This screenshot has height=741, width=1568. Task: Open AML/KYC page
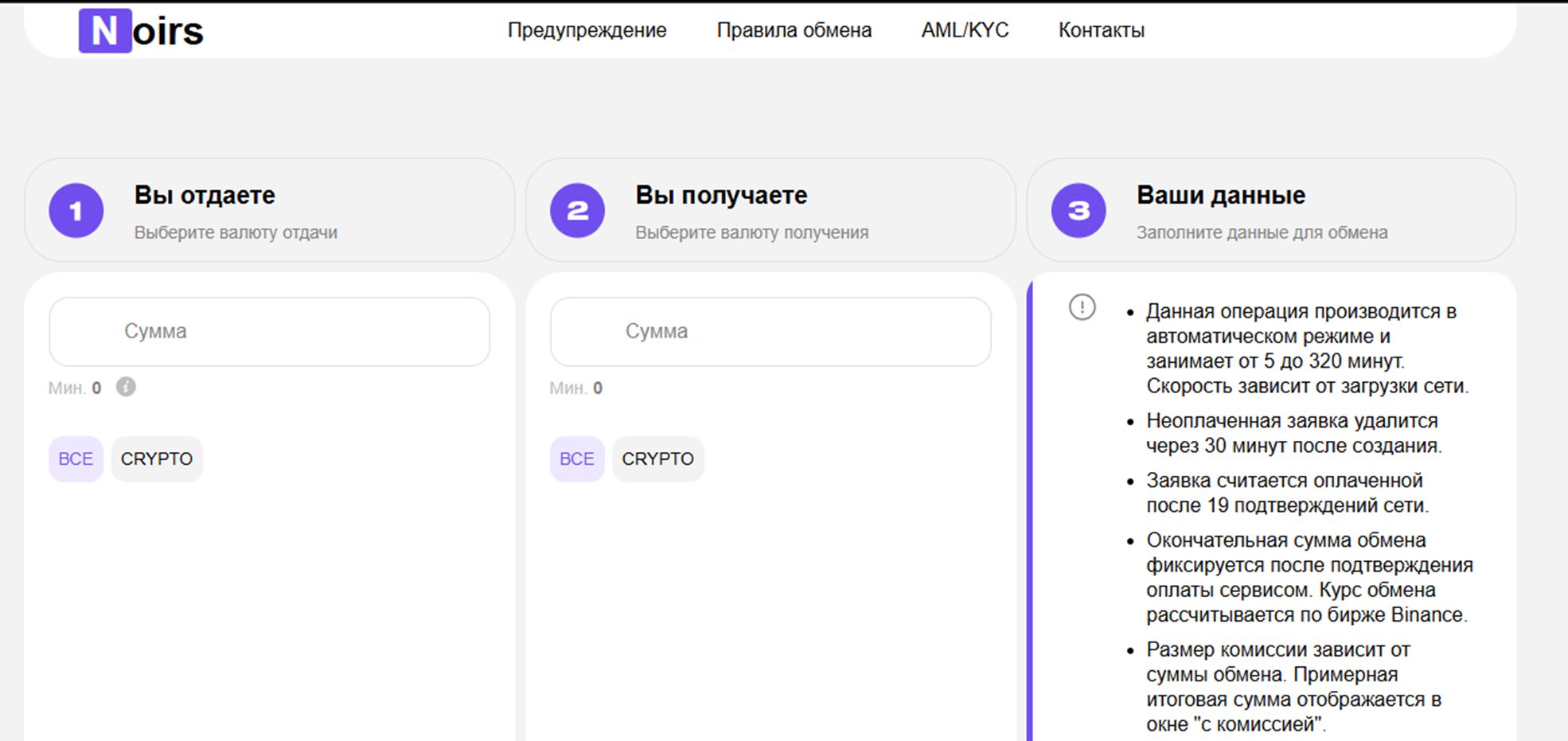point(965,30)
